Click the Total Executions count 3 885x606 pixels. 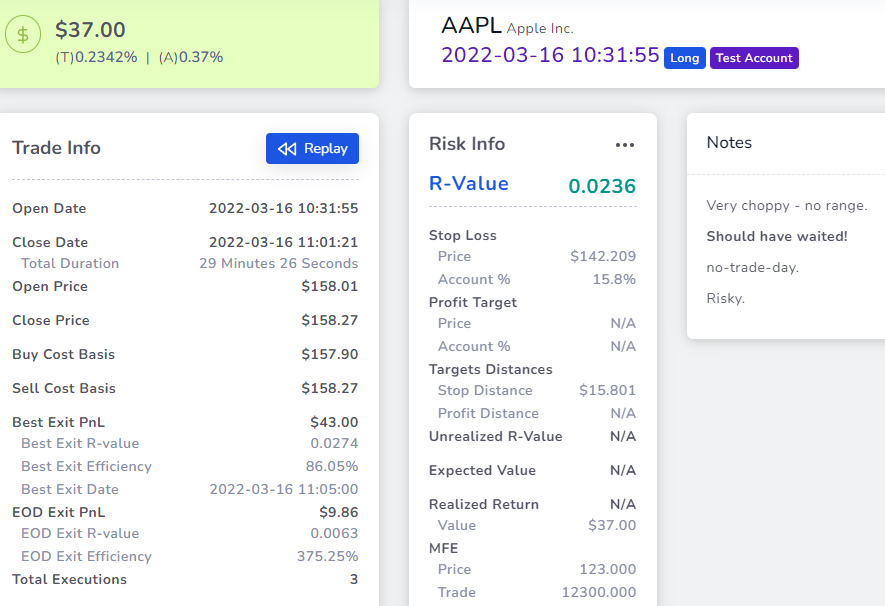pos(354,579)
